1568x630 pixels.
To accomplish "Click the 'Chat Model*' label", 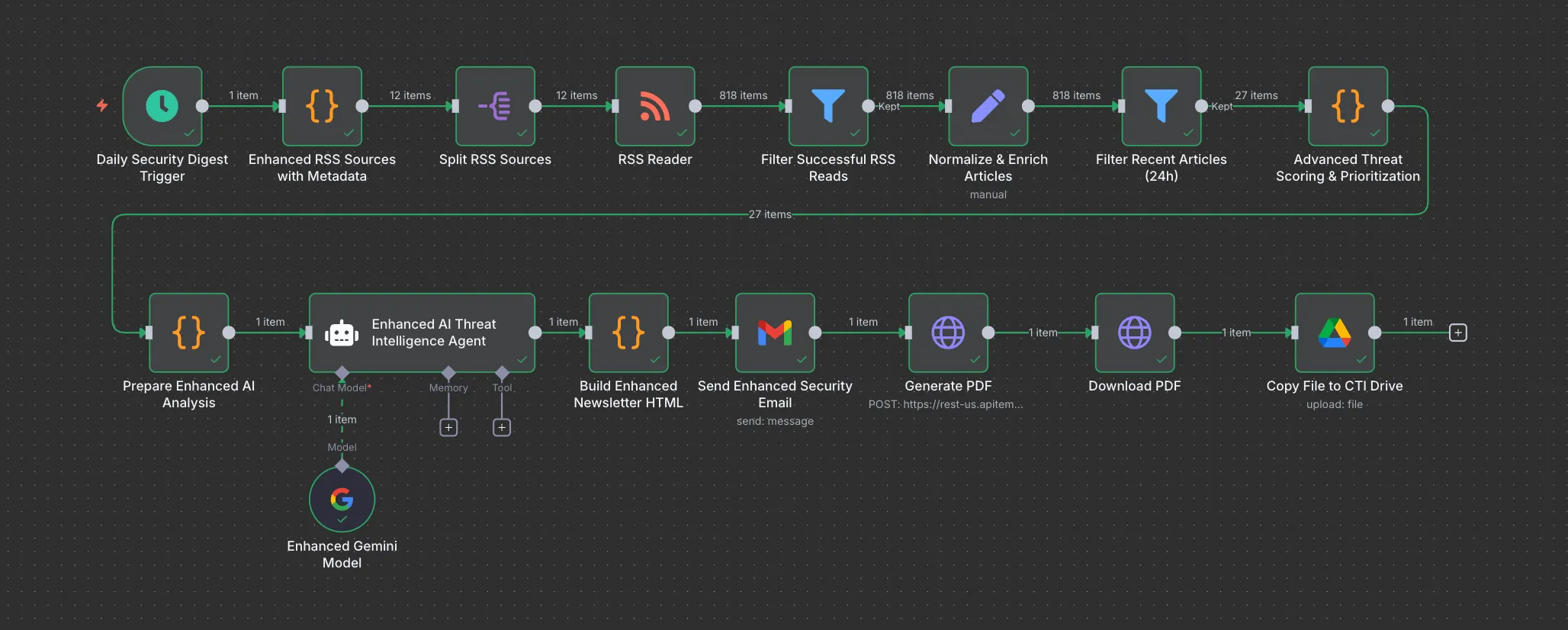I will coord(342,387).
